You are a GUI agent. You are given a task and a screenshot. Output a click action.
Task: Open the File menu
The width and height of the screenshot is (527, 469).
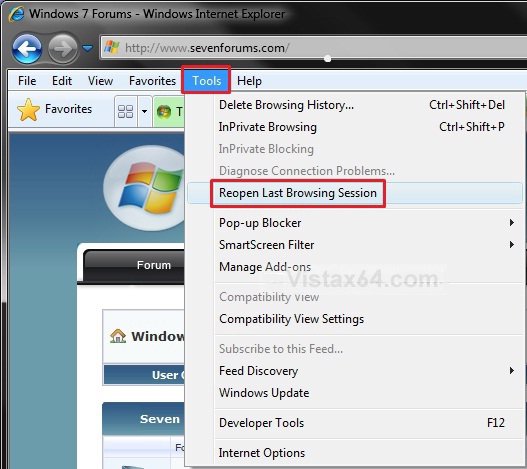pyautogui.click(x=27, y=81)
